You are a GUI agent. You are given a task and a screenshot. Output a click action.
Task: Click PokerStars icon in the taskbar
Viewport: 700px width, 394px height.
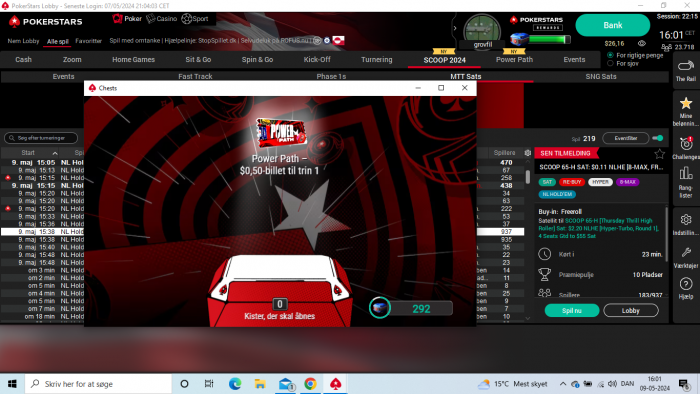(x=336, y=384)
